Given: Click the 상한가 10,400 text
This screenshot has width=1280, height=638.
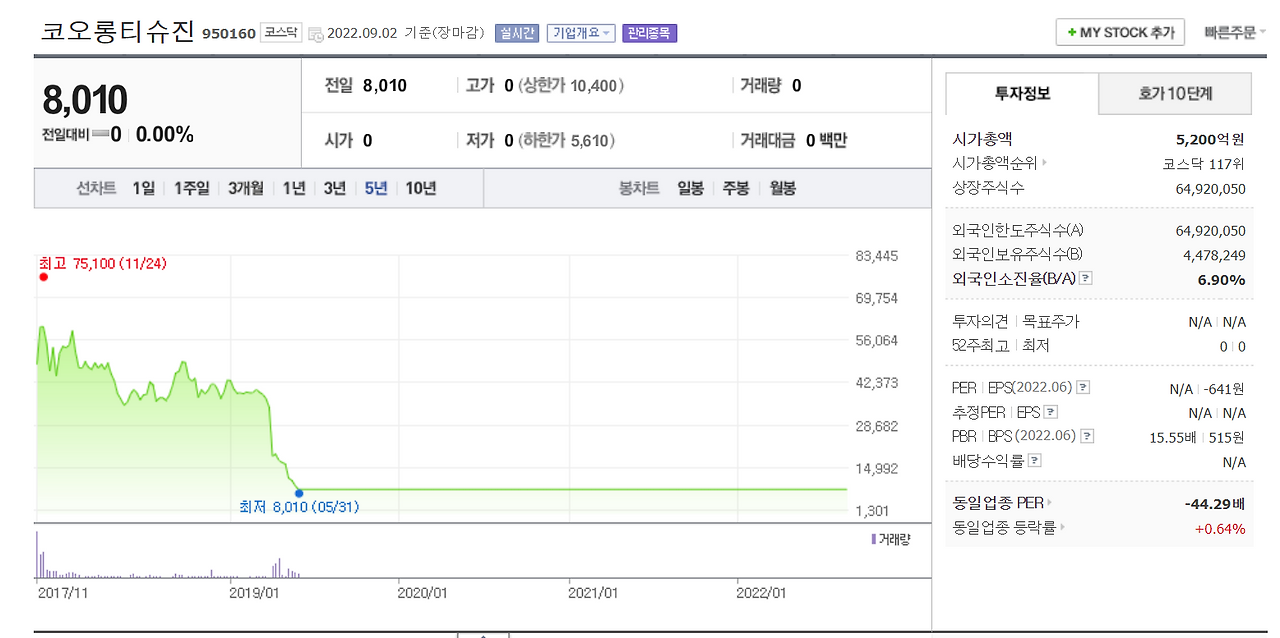Looking at the screenshot, I should coord(570,86).
